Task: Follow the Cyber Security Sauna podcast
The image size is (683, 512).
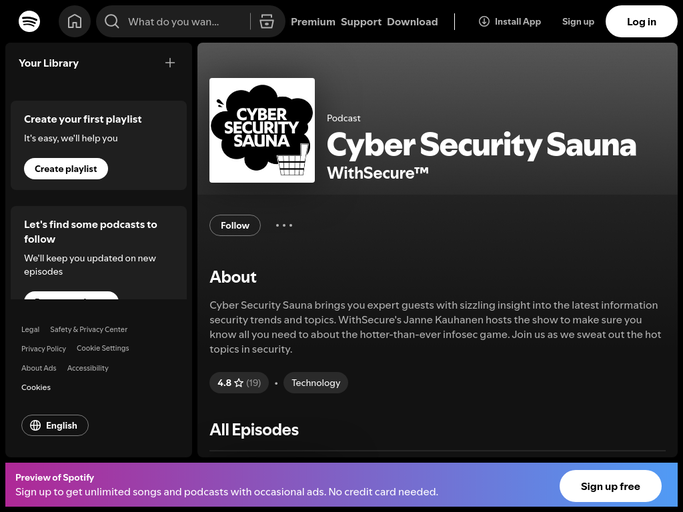Action: click(235, 225)
